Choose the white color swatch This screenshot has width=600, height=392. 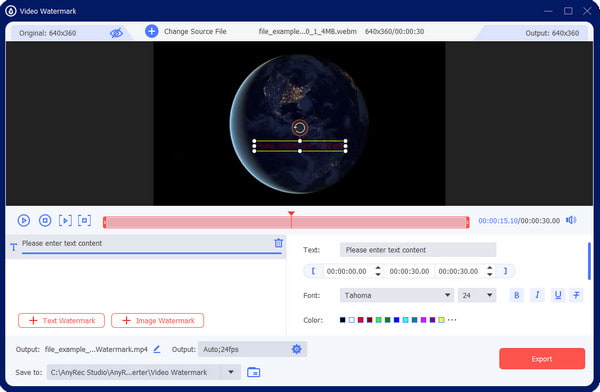[352, 320]
